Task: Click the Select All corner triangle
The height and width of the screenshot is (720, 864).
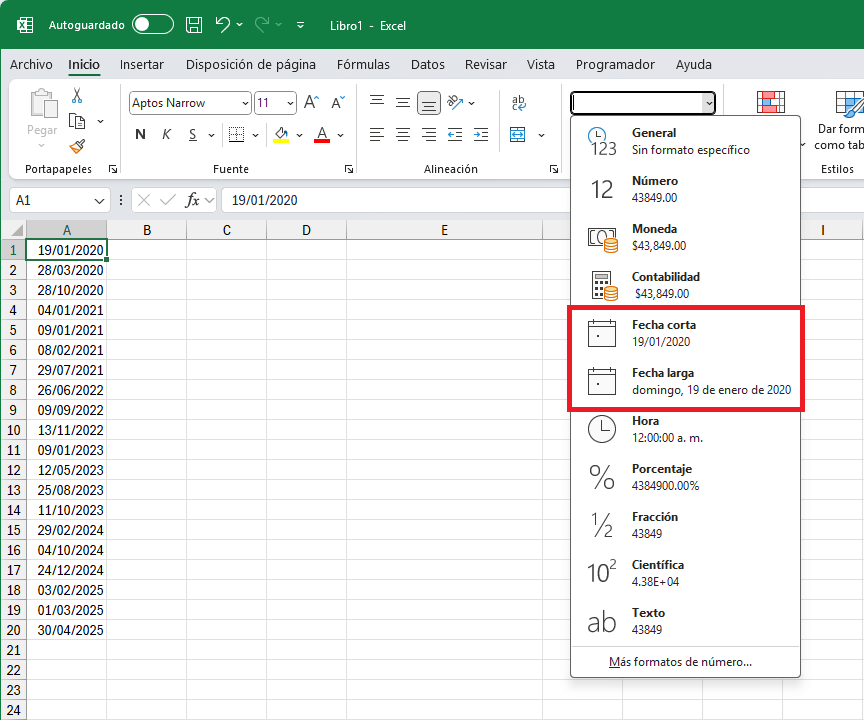Action: pos(16,230)
